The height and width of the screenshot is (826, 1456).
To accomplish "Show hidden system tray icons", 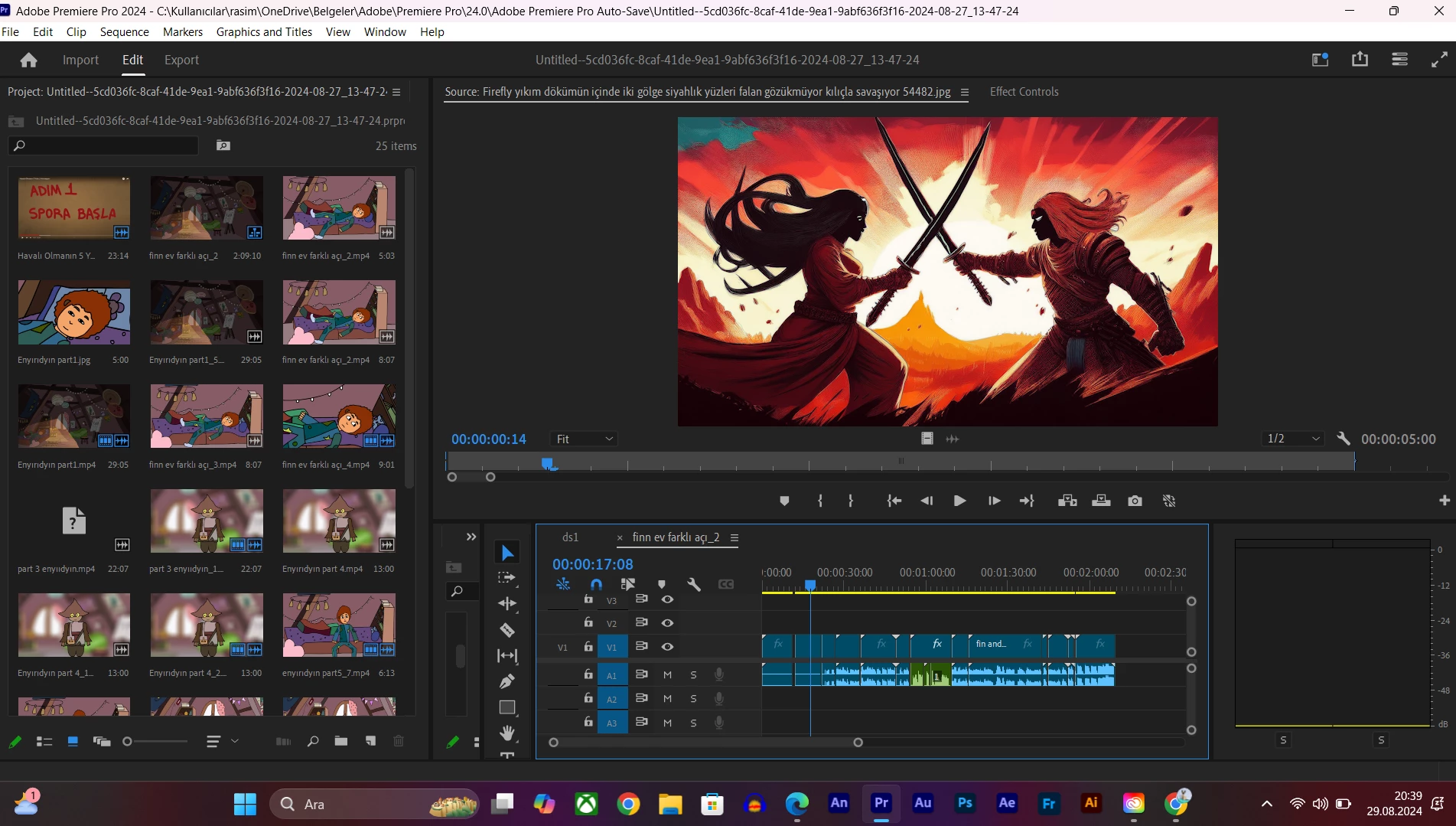I will coord(1267,804).
